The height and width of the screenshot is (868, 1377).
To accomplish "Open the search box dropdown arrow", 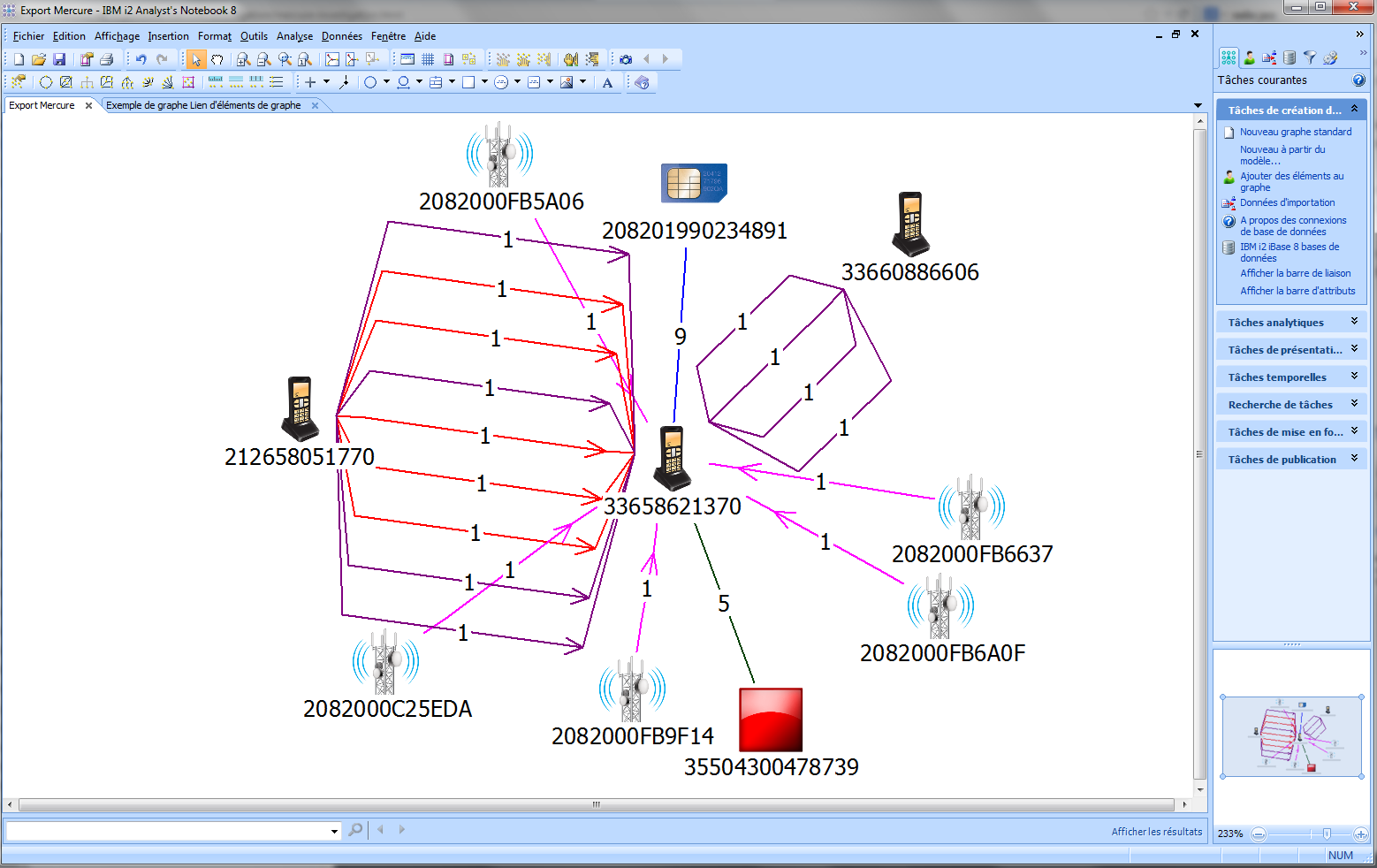I will pos(334,831).
